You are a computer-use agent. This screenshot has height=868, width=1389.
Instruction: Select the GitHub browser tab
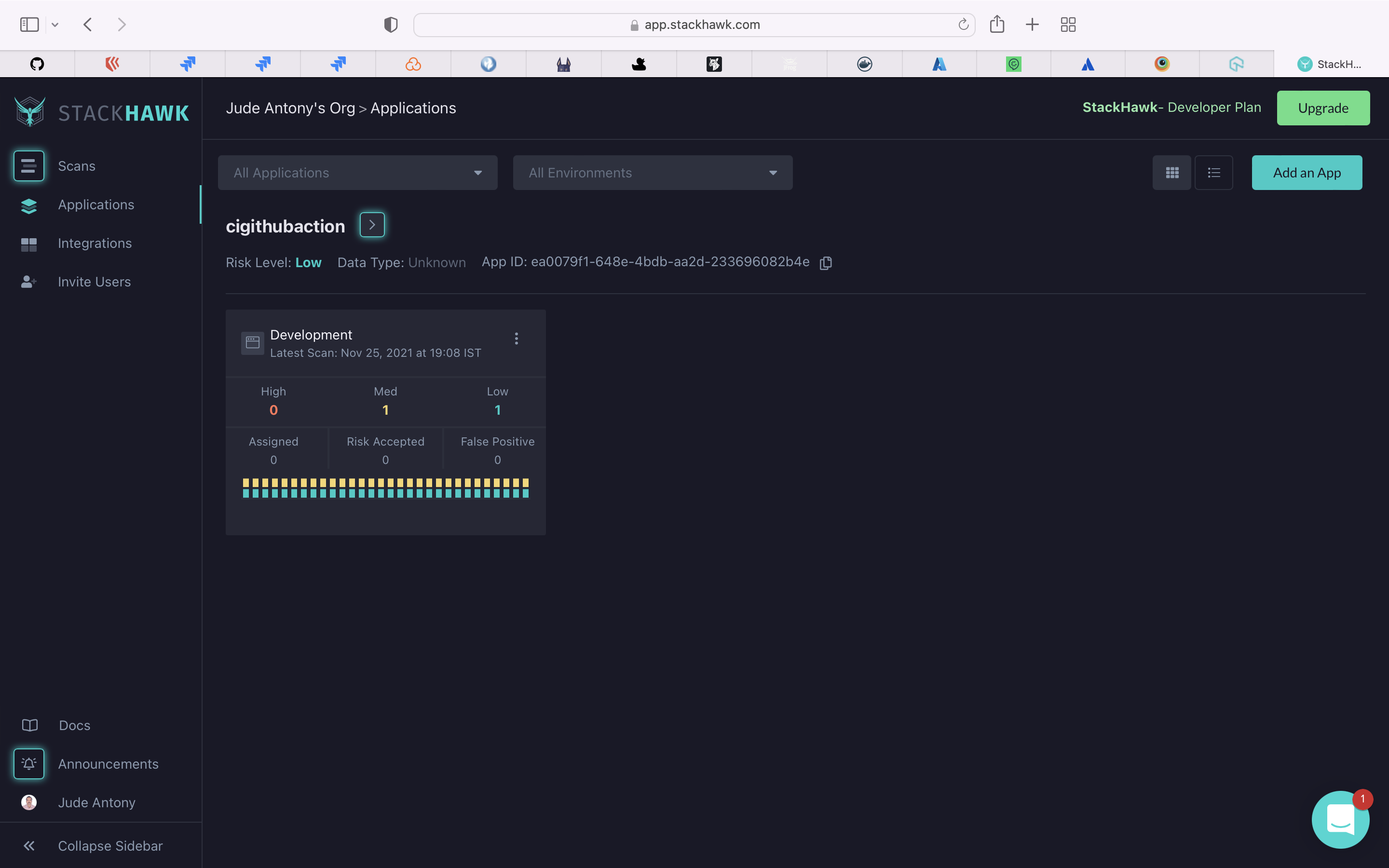[37, 64]
